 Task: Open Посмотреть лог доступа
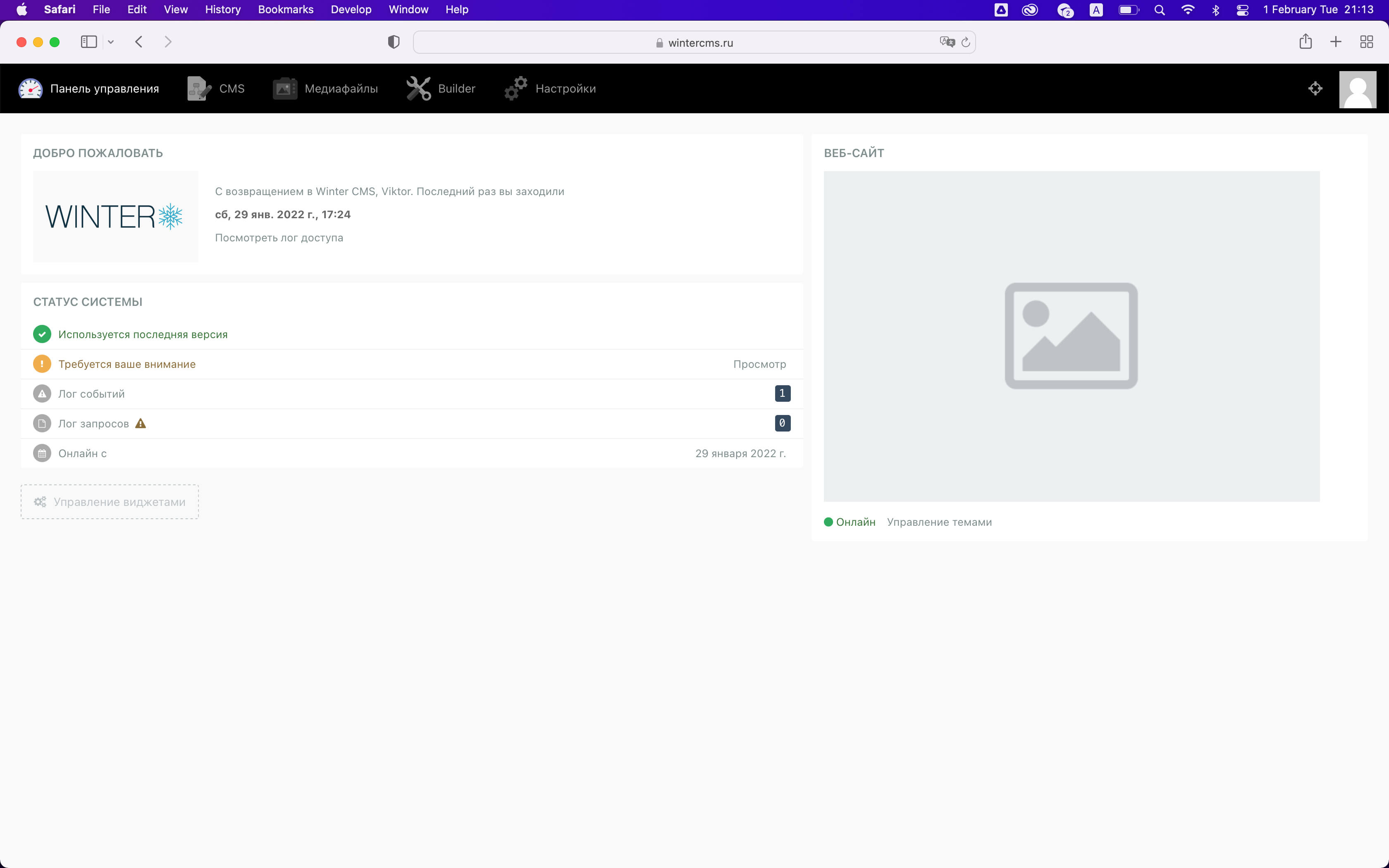point(279,237)
